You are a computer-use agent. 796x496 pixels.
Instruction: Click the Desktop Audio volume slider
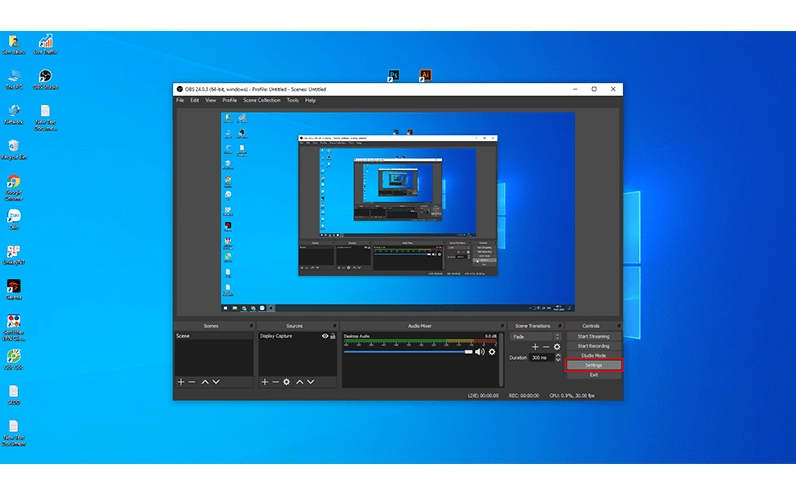point(408,352)
